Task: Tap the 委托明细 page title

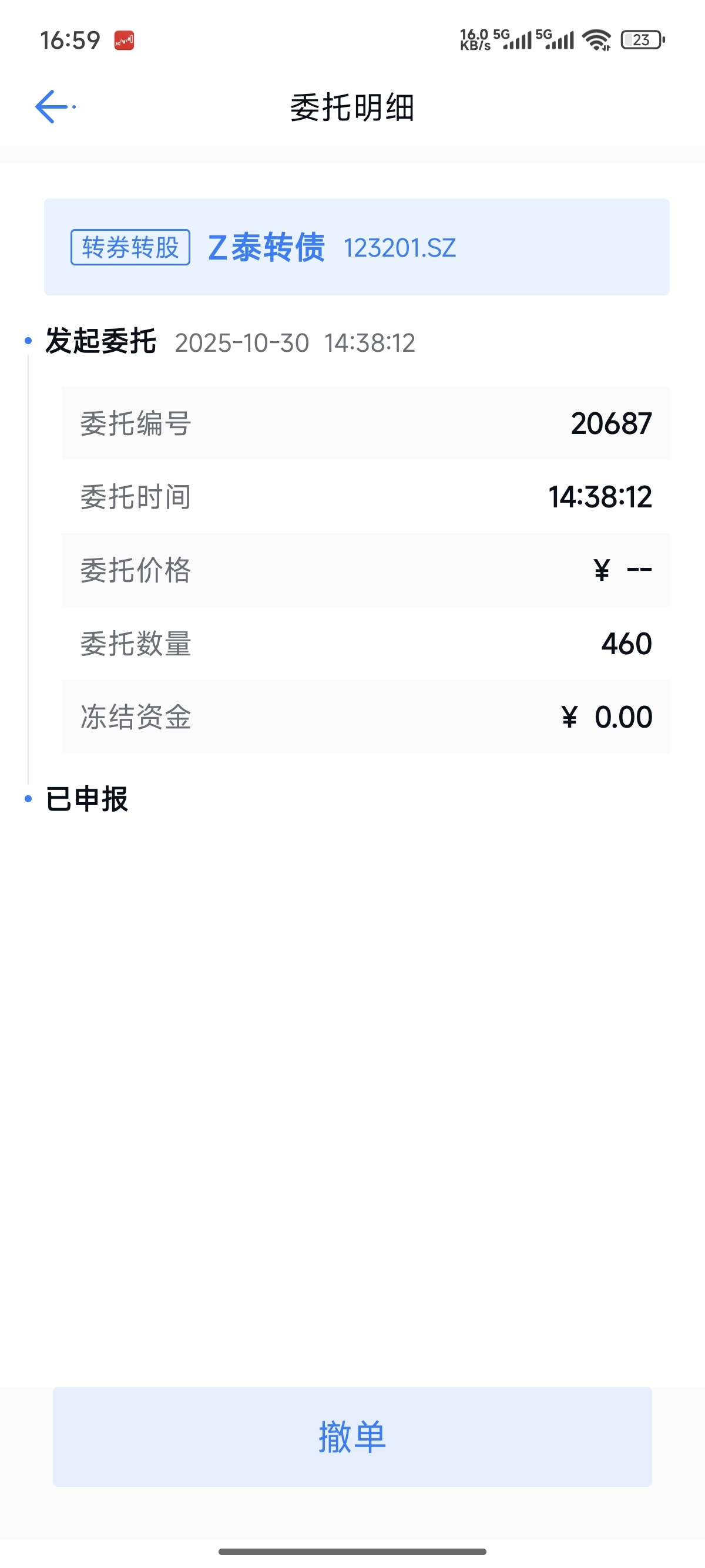Action: pos(352,107)
